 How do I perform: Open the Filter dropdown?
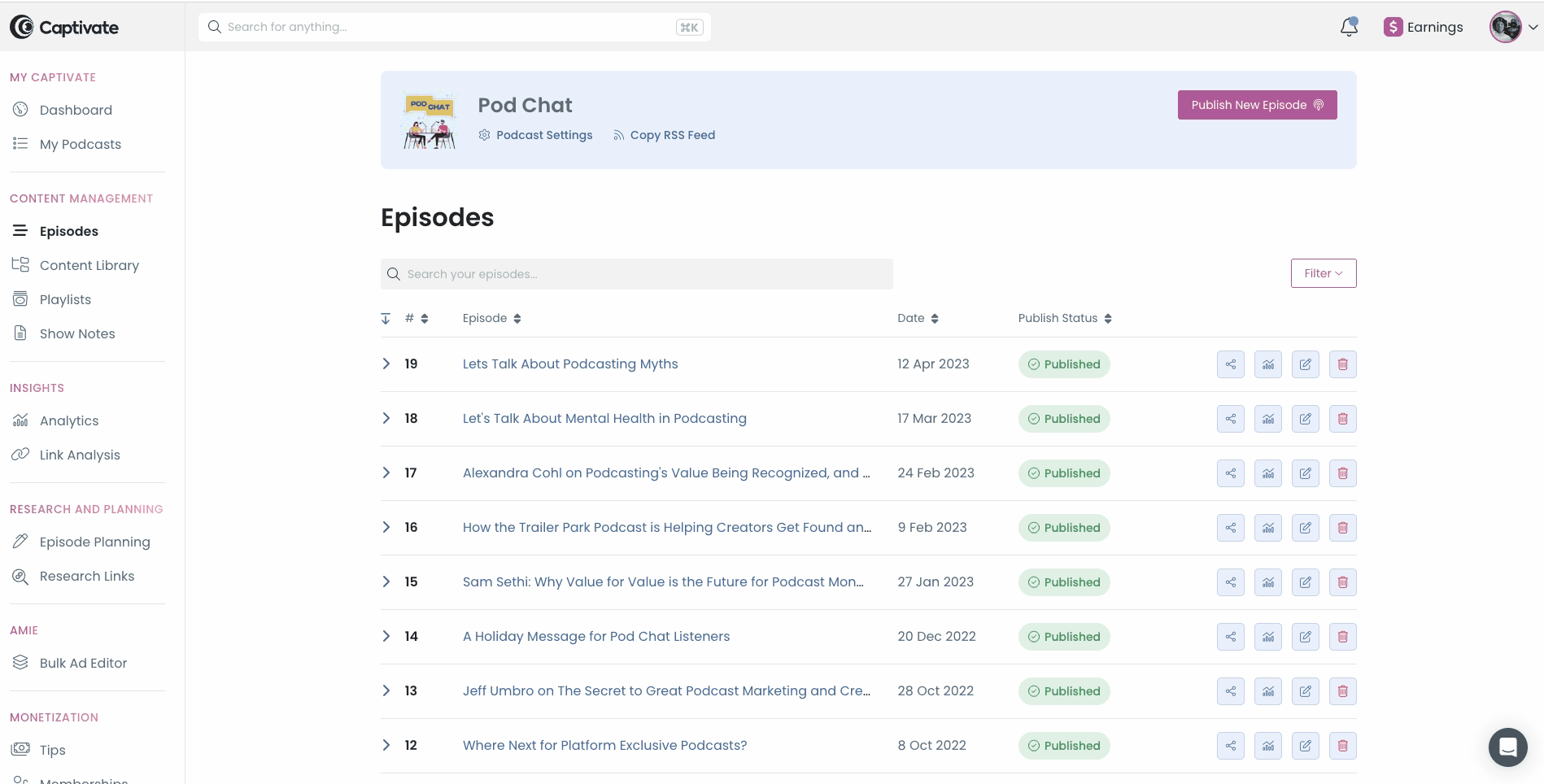1324,273
